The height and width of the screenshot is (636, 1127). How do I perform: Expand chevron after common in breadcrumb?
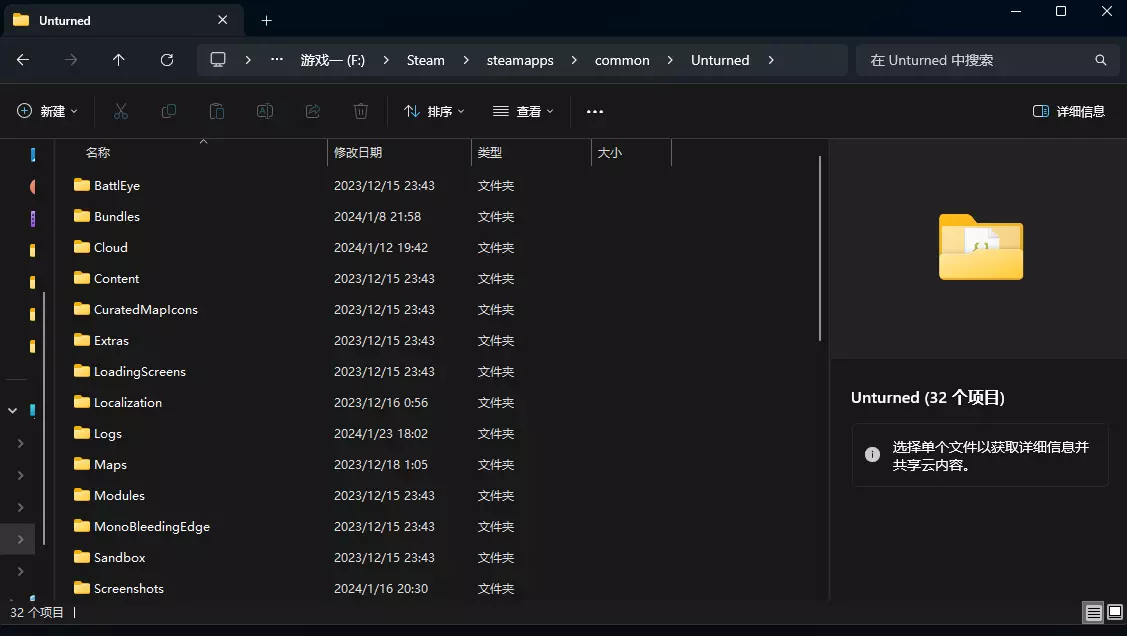point(670,60)
